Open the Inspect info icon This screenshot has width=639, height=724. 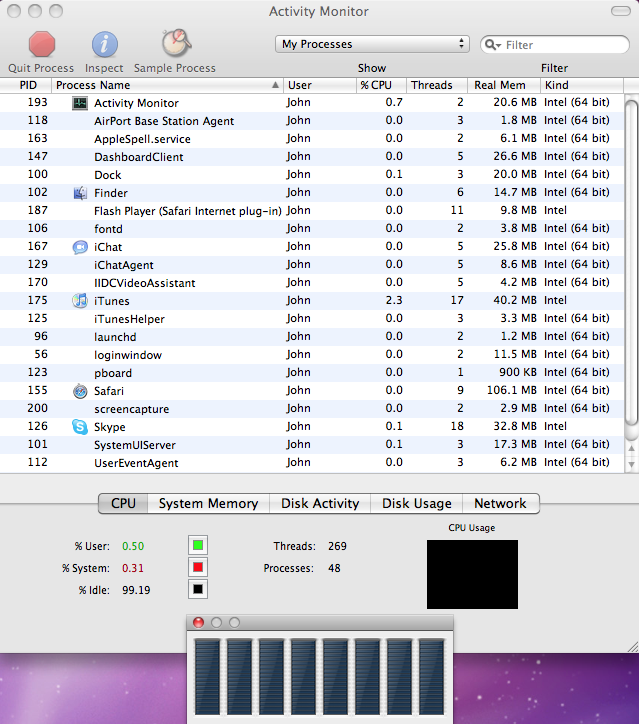(x=104, y=44)
